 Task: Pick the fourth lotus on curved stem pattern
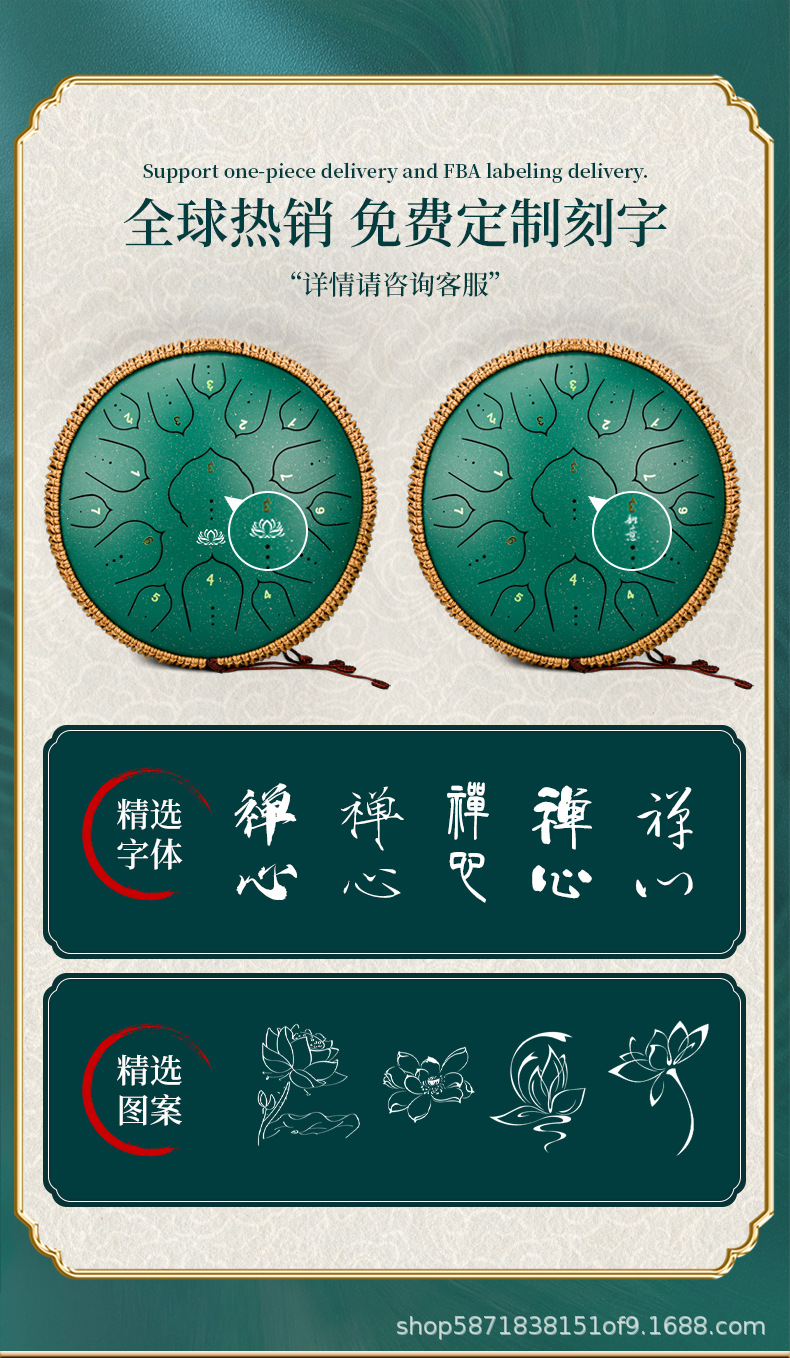click(661, 1087)
